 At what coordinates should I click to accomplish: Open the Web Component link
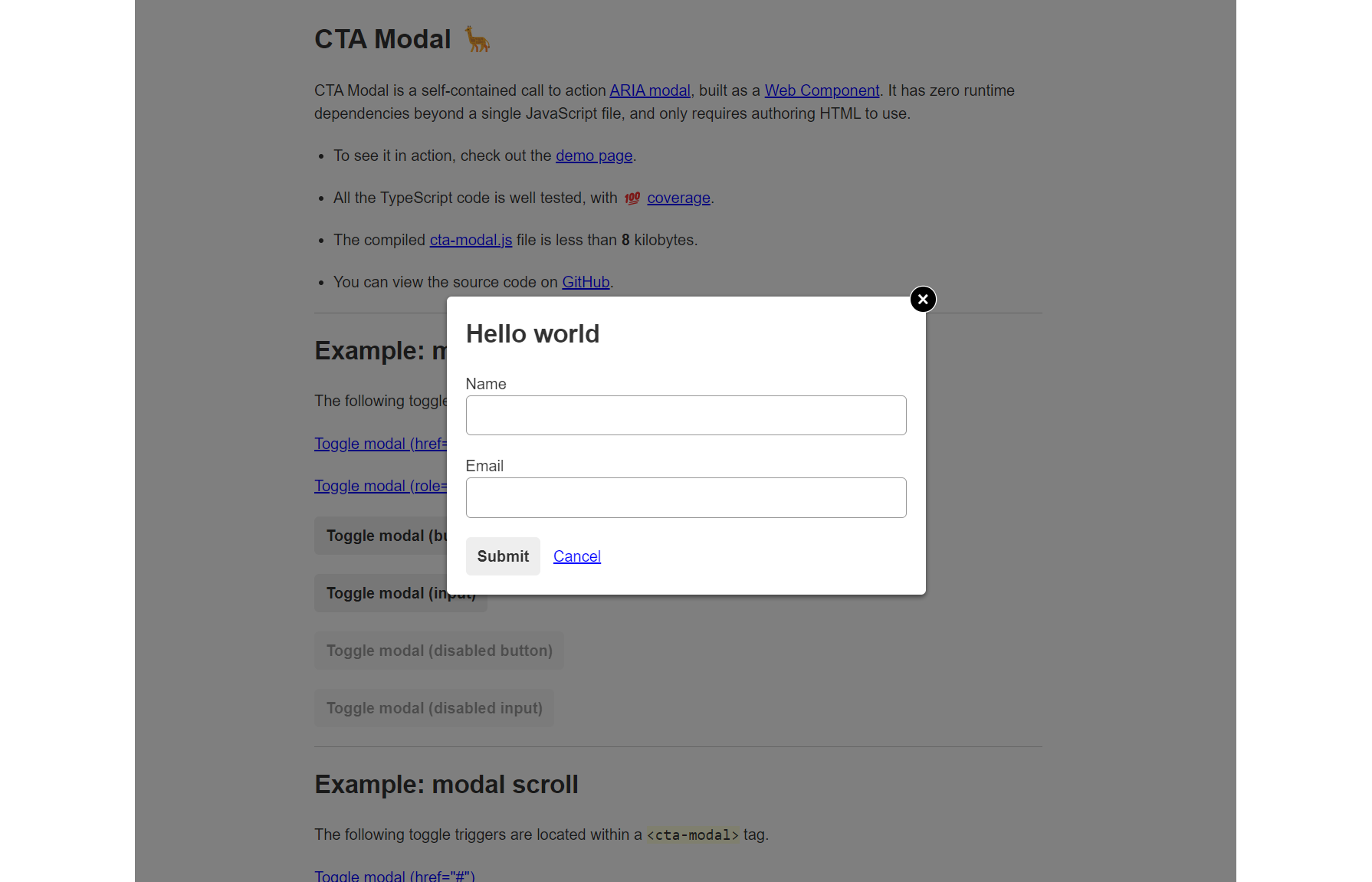[x=821, y=90]
